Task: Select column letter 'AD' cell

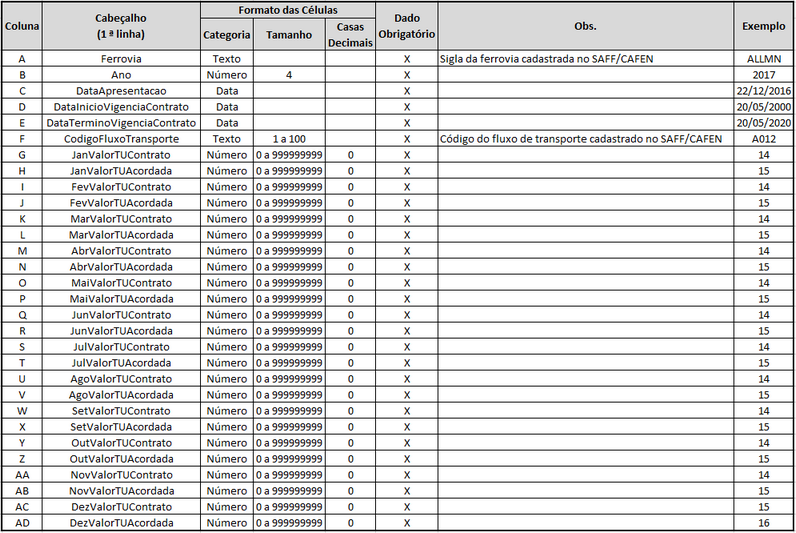Action: coord(22,523)
